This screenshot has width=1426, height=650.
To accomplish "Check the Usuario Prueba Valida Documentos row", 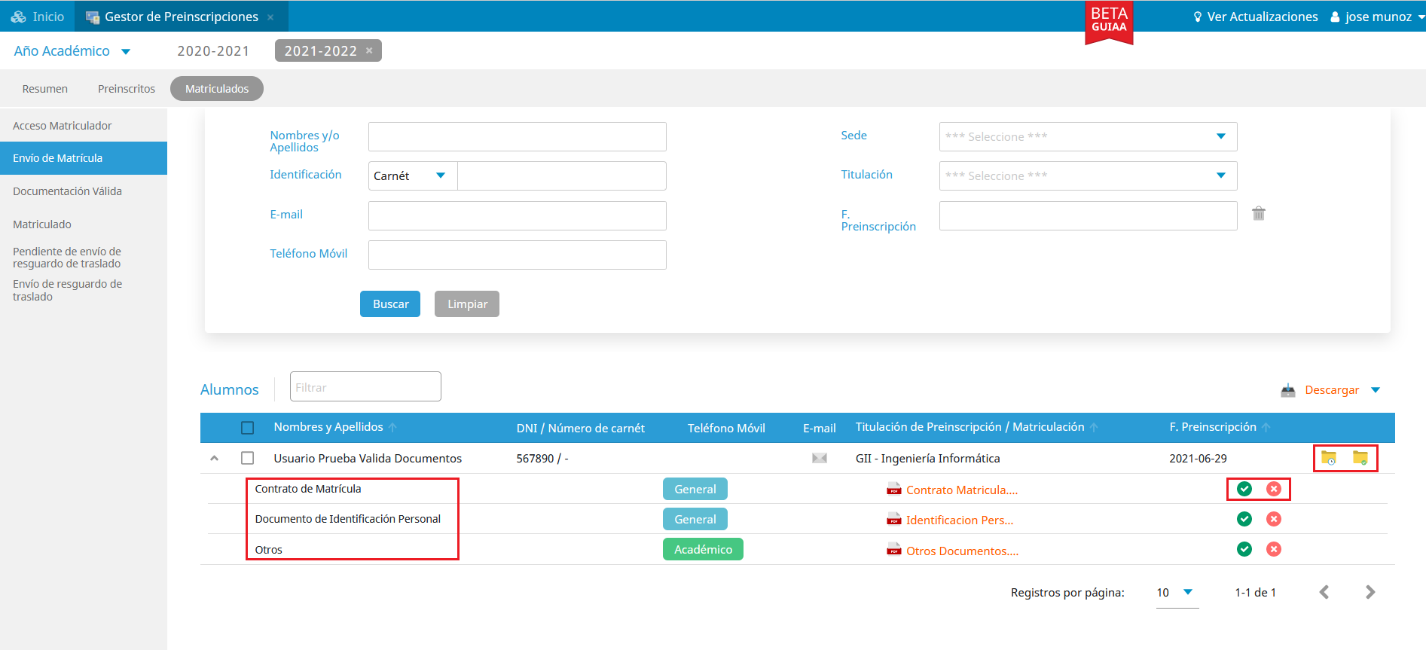I will point(247,458).
